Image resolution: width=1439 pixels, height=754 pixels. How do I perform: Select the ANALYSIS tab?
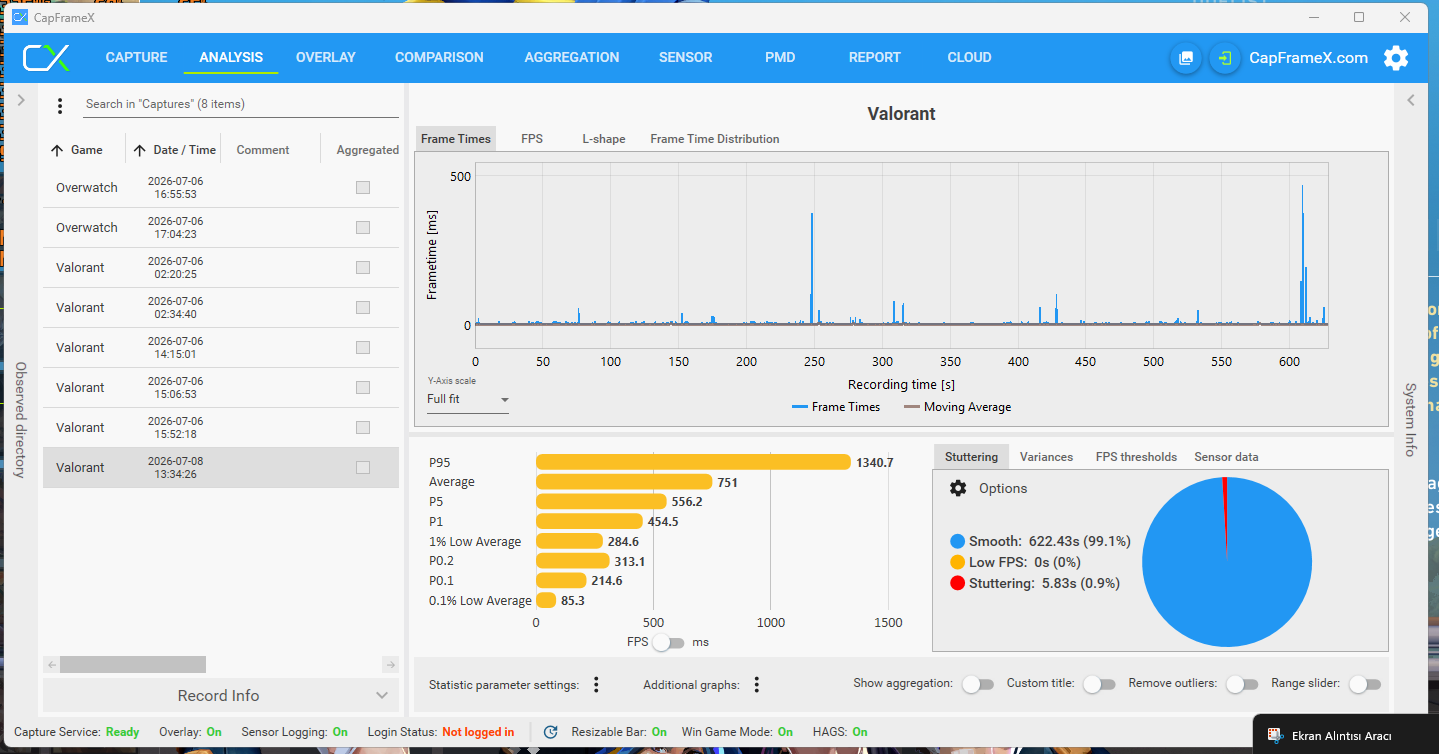[231, 58]
